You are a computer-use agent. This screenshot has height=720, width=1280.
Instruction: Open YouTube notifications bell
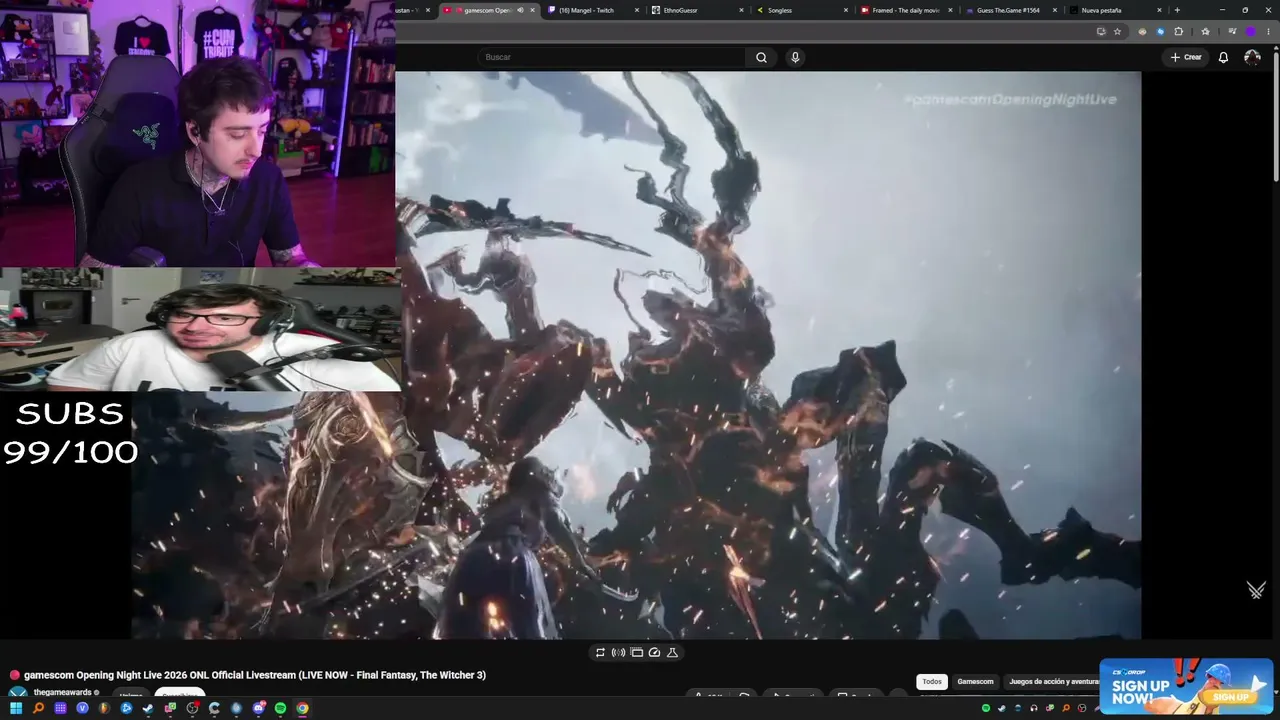[1223, 57]
